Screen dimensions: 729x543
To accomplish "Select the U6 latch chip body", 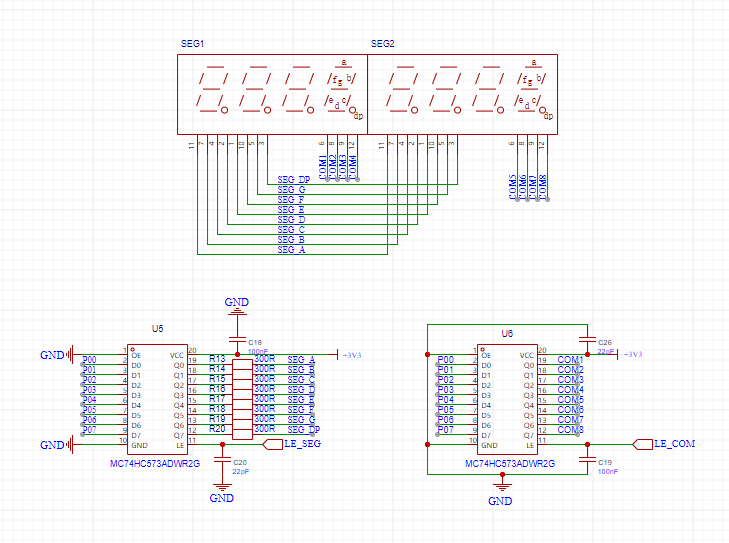I will coord(507,400).
